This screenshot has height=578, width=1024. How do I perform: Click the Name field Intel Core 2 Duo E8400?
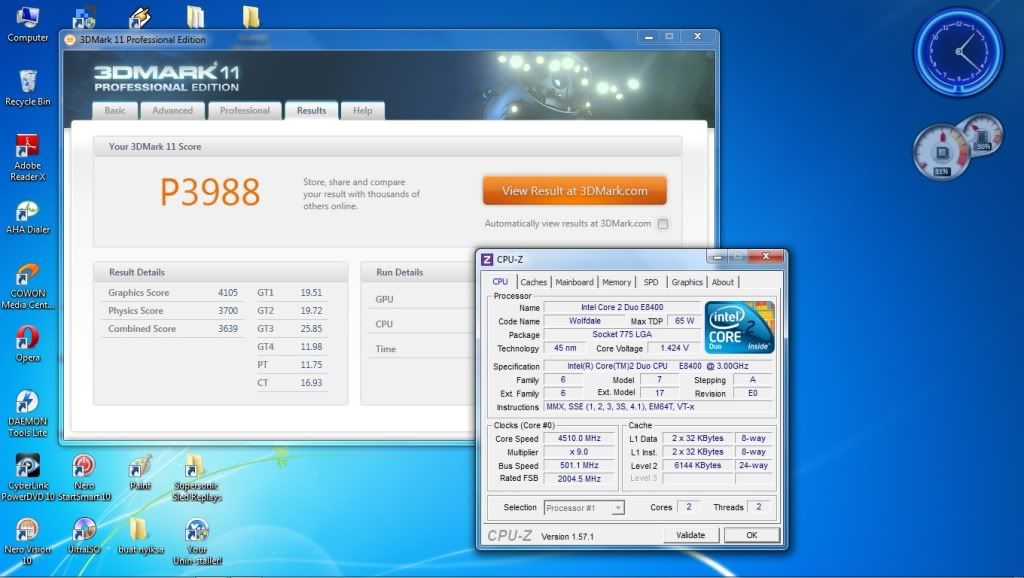click(x=622, y=307)
